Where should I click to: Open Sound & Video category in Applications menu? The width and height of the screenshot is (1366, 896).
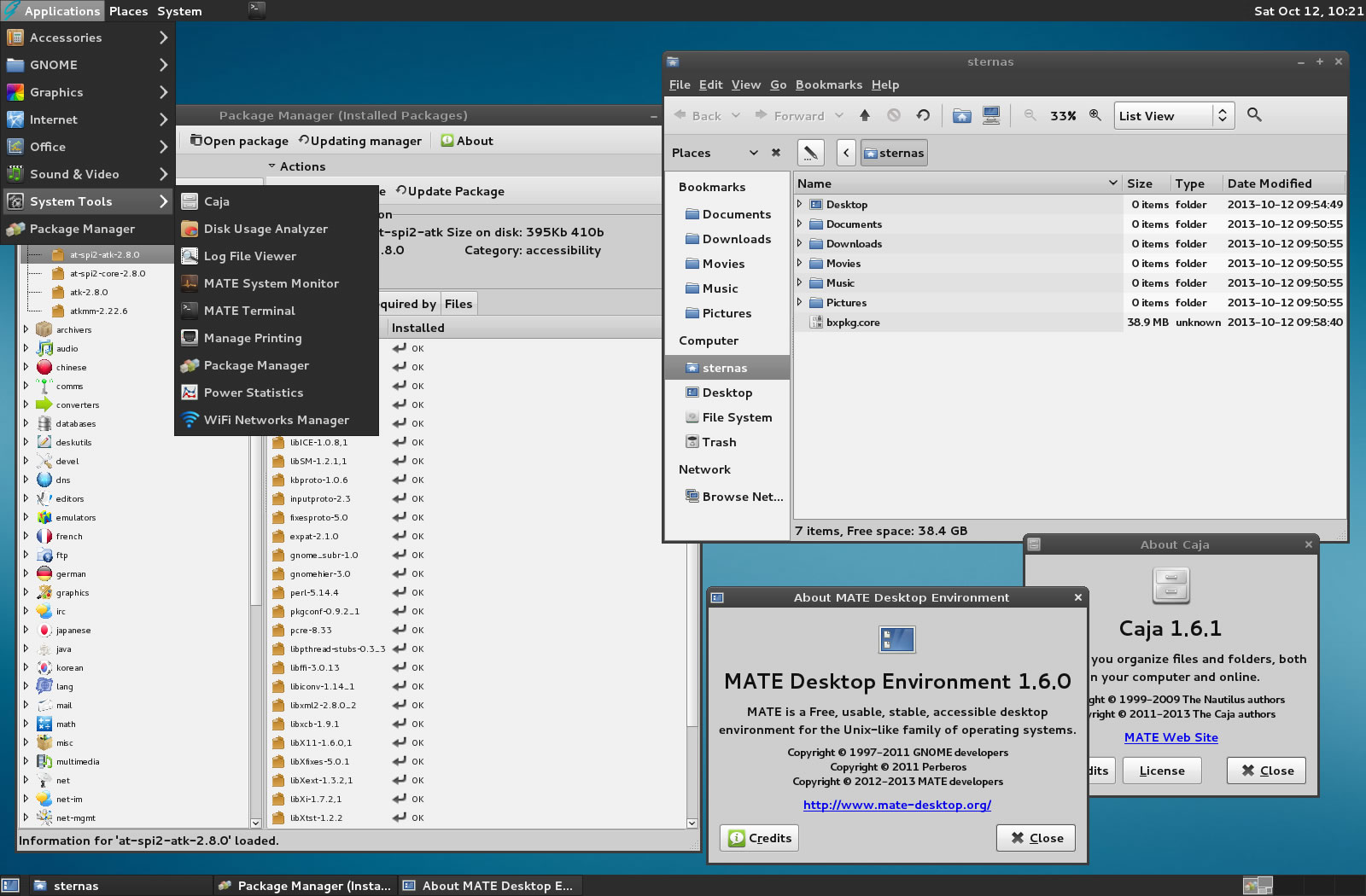[x=87, y=174]
